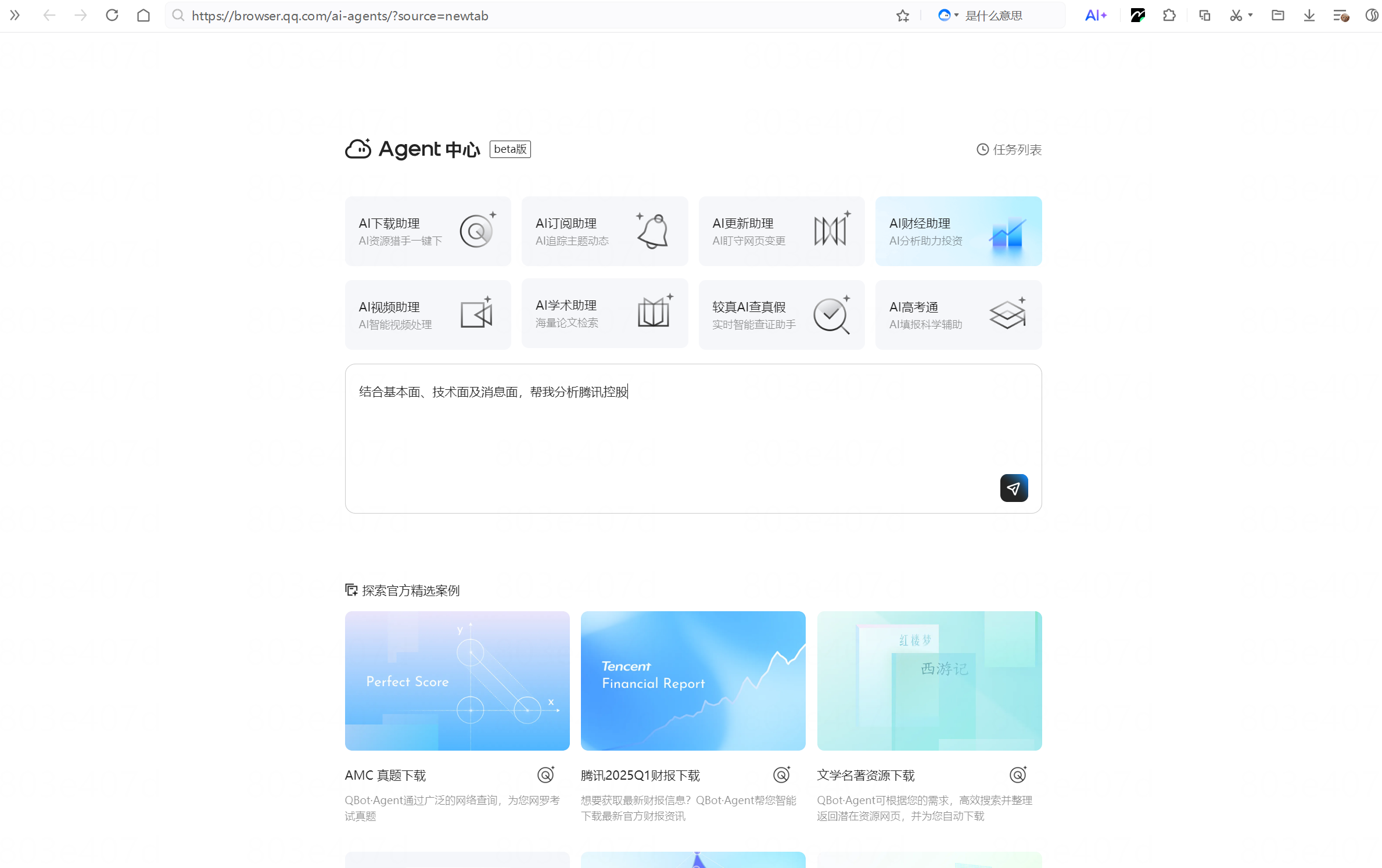The image size is (1382, 868).
Task: Click the AI财经助理 chart icon
Action: click(1008, 235)
